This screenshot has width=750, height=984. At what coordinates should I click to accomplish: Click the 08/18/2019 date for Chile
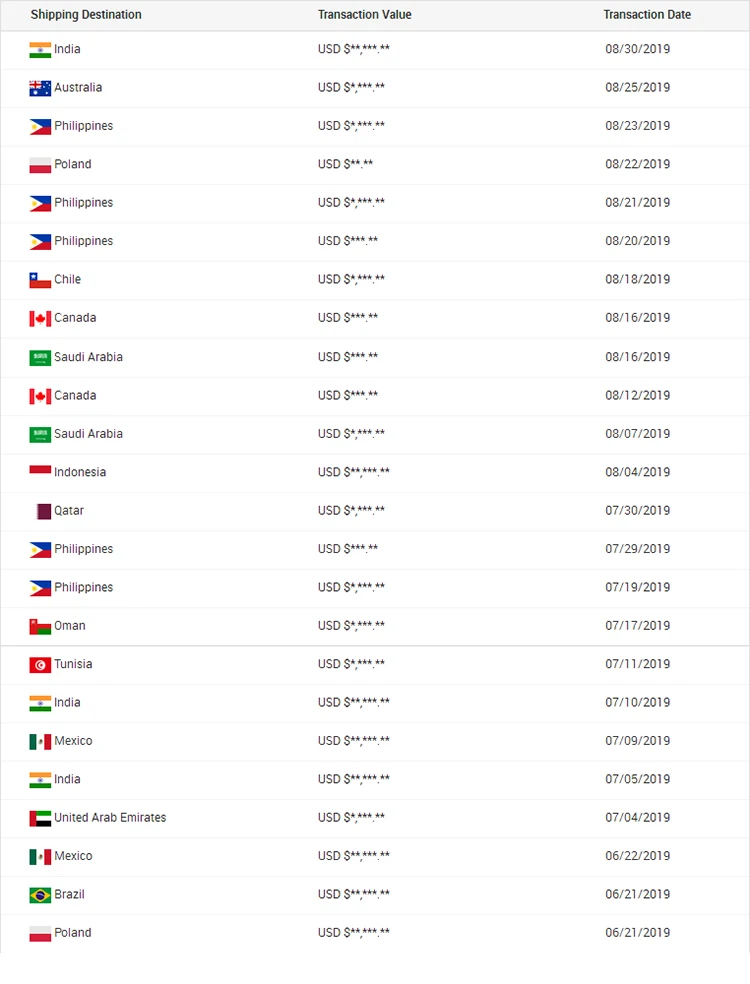tap(637, 280)
